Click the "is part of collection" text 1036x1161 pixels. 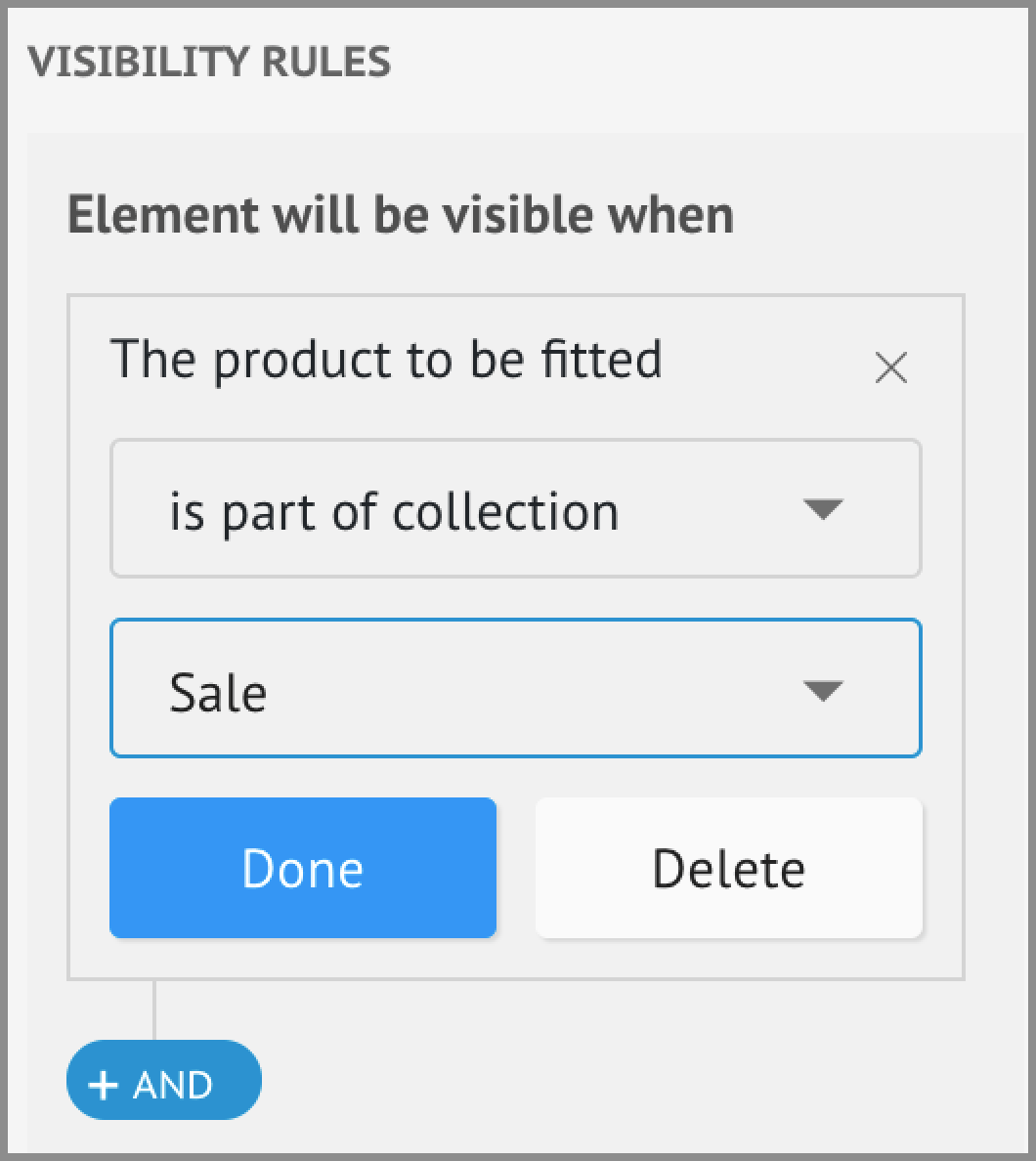pyautogui.click(x=394, y=511)
